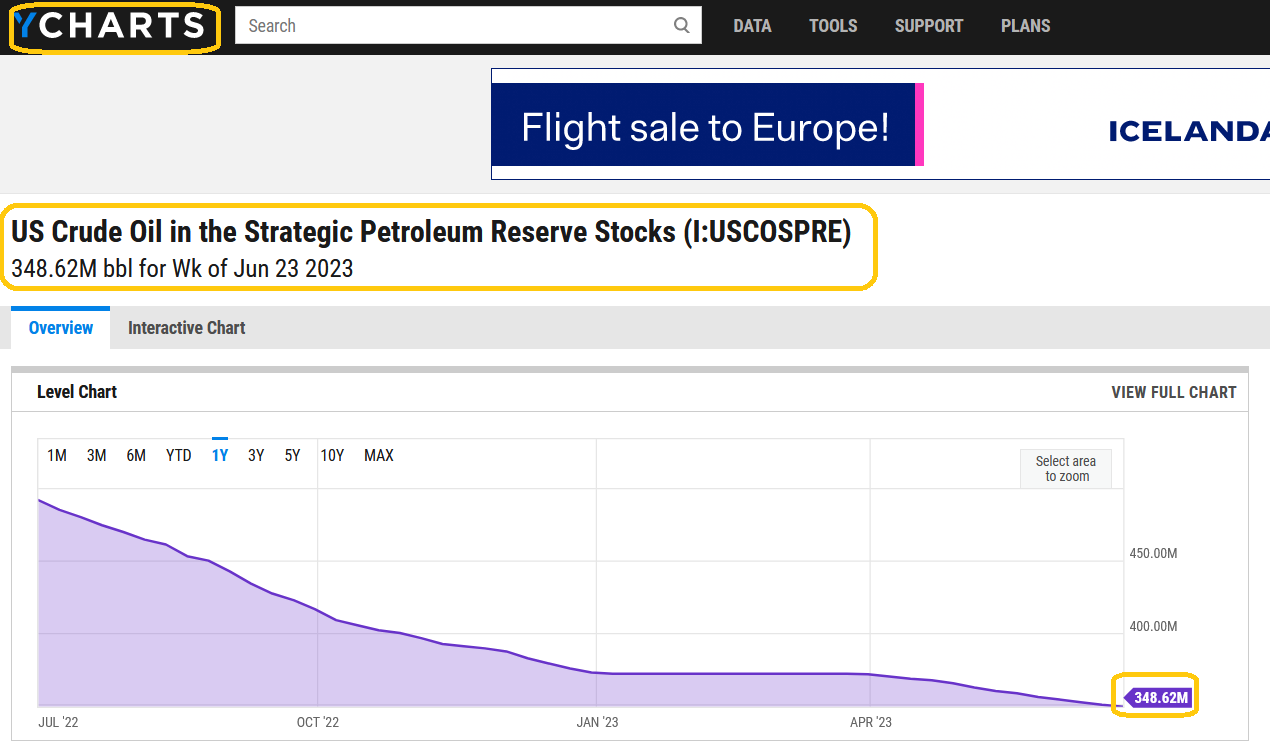Open the VIEW FULL CHART link

coord(1173,392)
